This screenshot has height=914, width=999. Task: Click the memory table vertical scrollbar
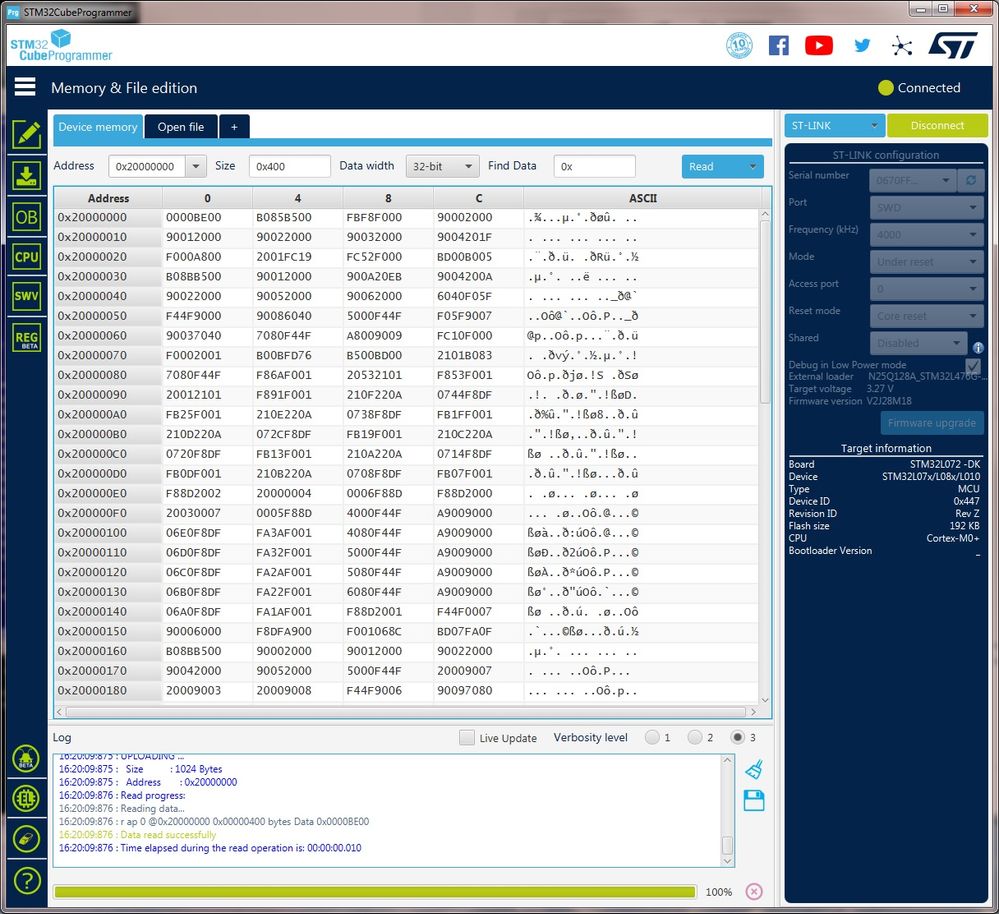click(x=765, y=312)
